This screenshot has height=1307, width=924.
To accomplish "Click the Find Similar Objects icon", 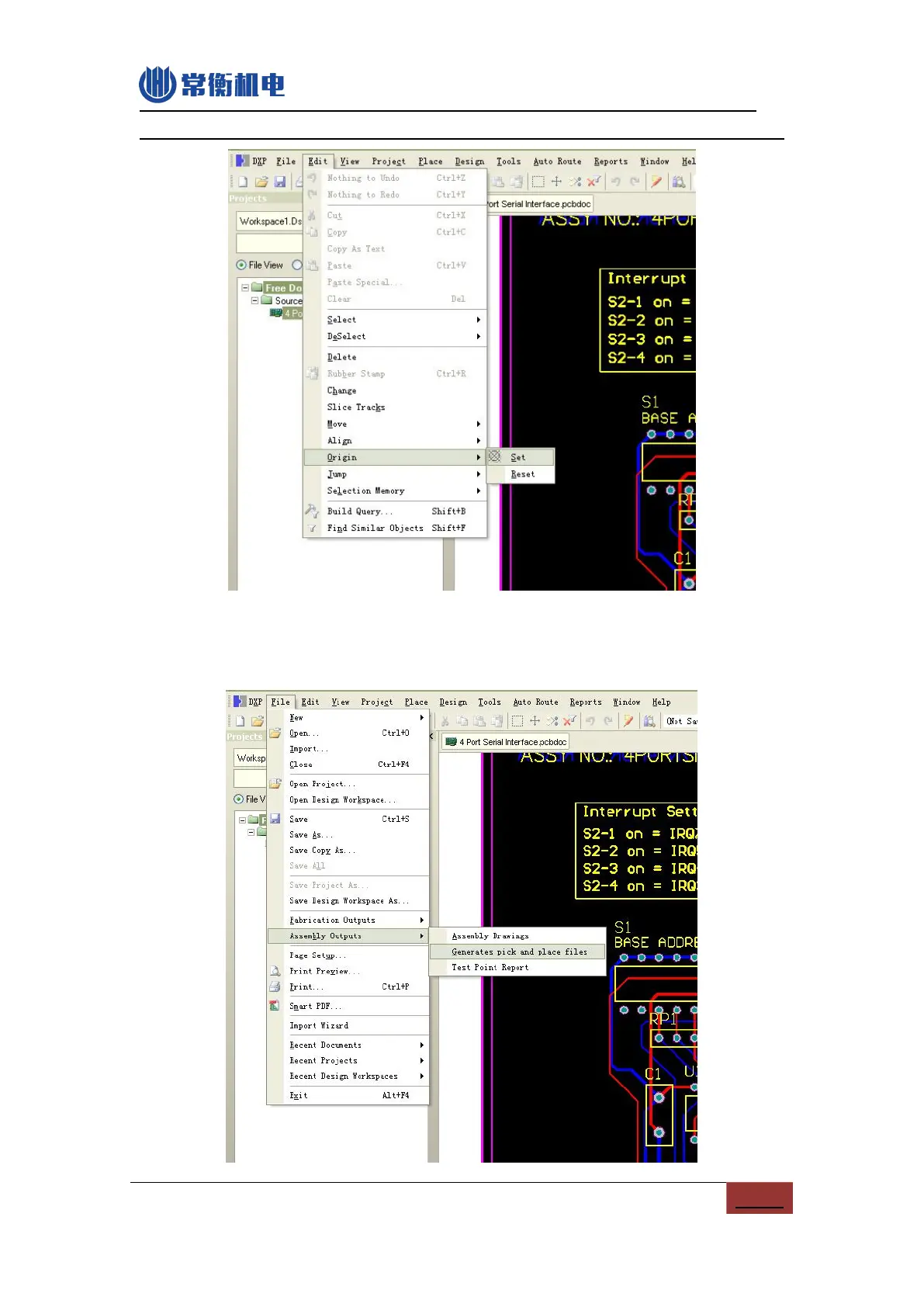I will pyautogui.click(x=312, y=528).
